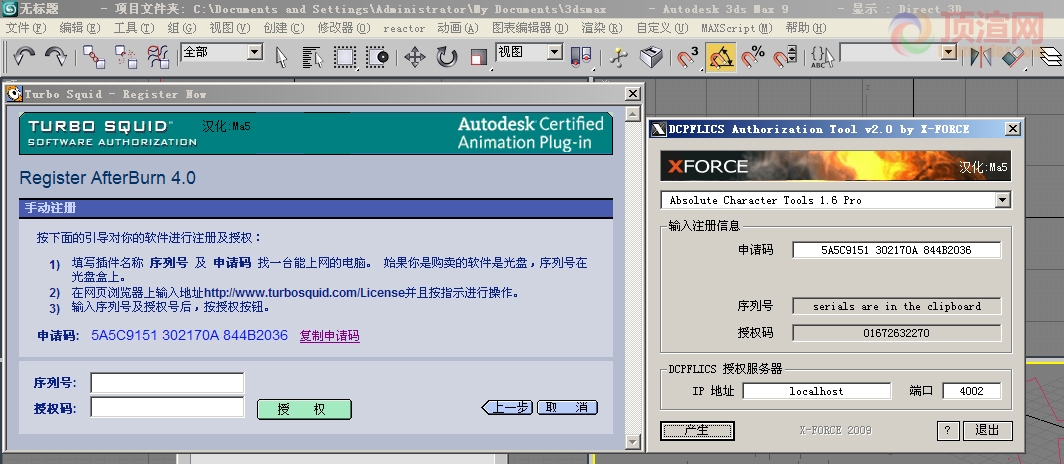1064x464 pixels.
Task: Toggle the highlighted Angle Snap
Action: (x=721, y=57)
